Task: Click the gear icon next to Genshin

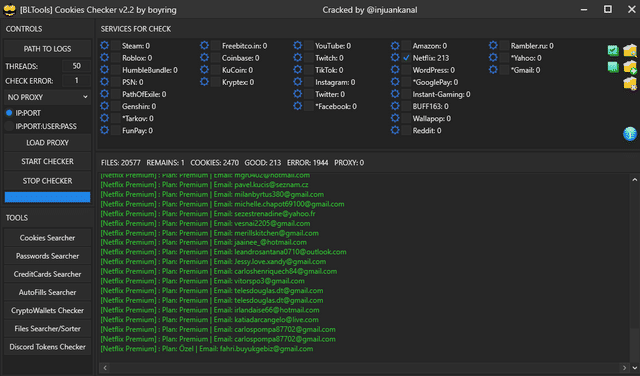Action: pyautogui.click(x=104, y=106)
